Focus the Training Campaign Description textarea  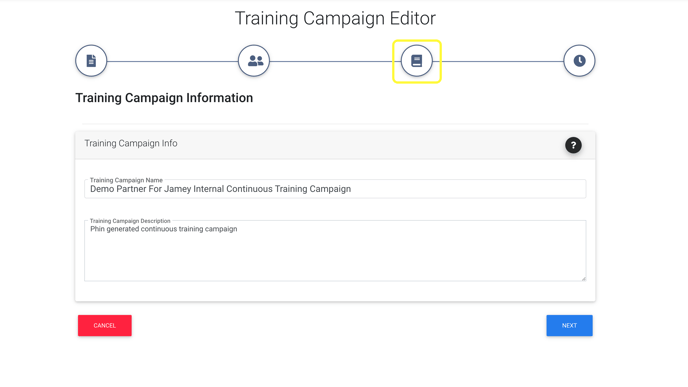click(x=335, y=251)
